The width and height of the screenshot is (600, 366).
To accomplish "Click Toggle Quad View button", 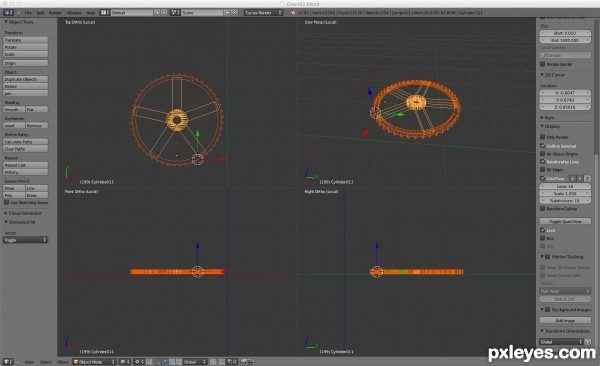I will pyautogui.click(x=565, y=221).
